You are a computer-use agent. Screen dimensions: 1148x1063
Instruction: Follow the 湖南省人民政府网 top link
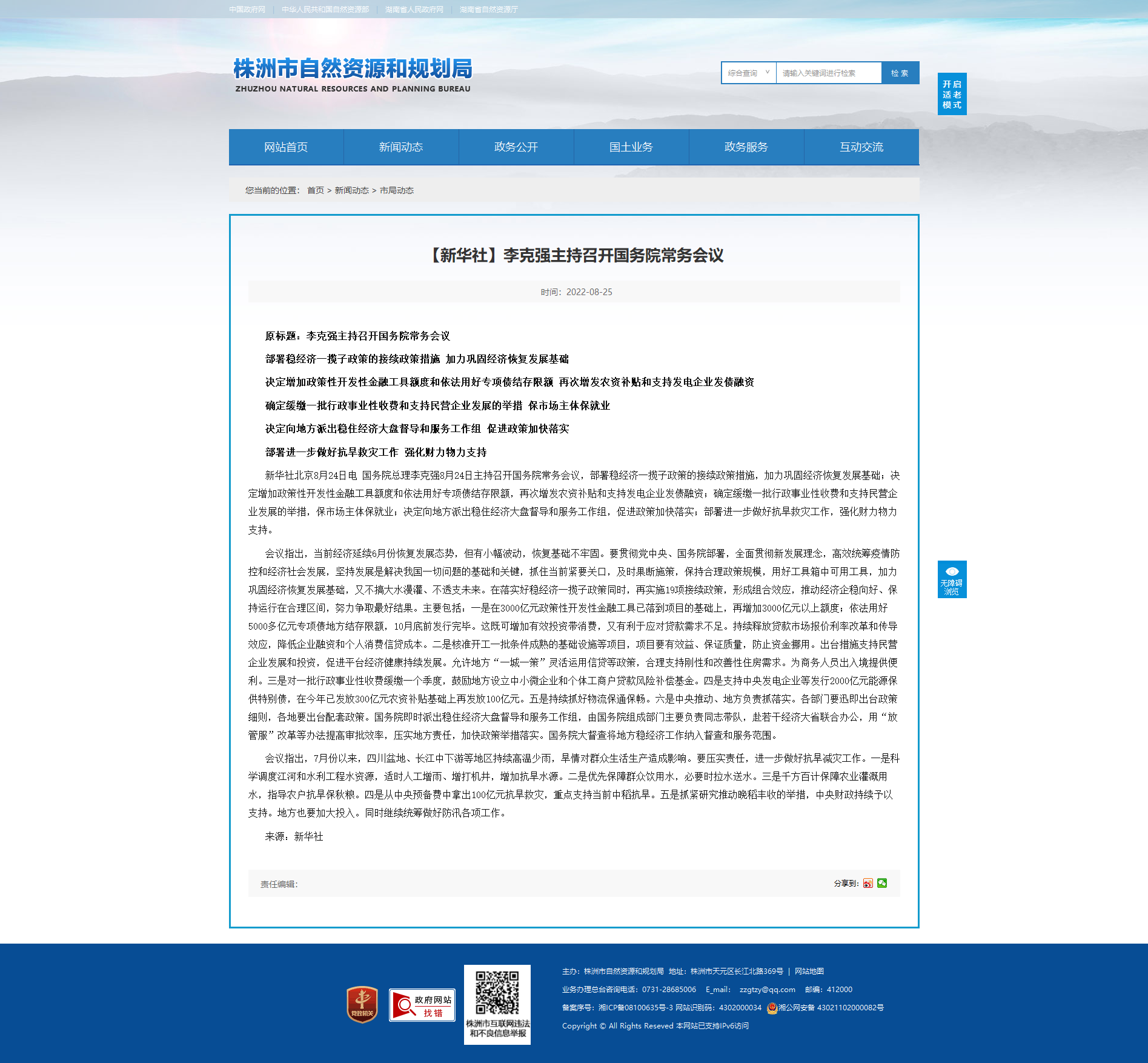tap(414, 9)
